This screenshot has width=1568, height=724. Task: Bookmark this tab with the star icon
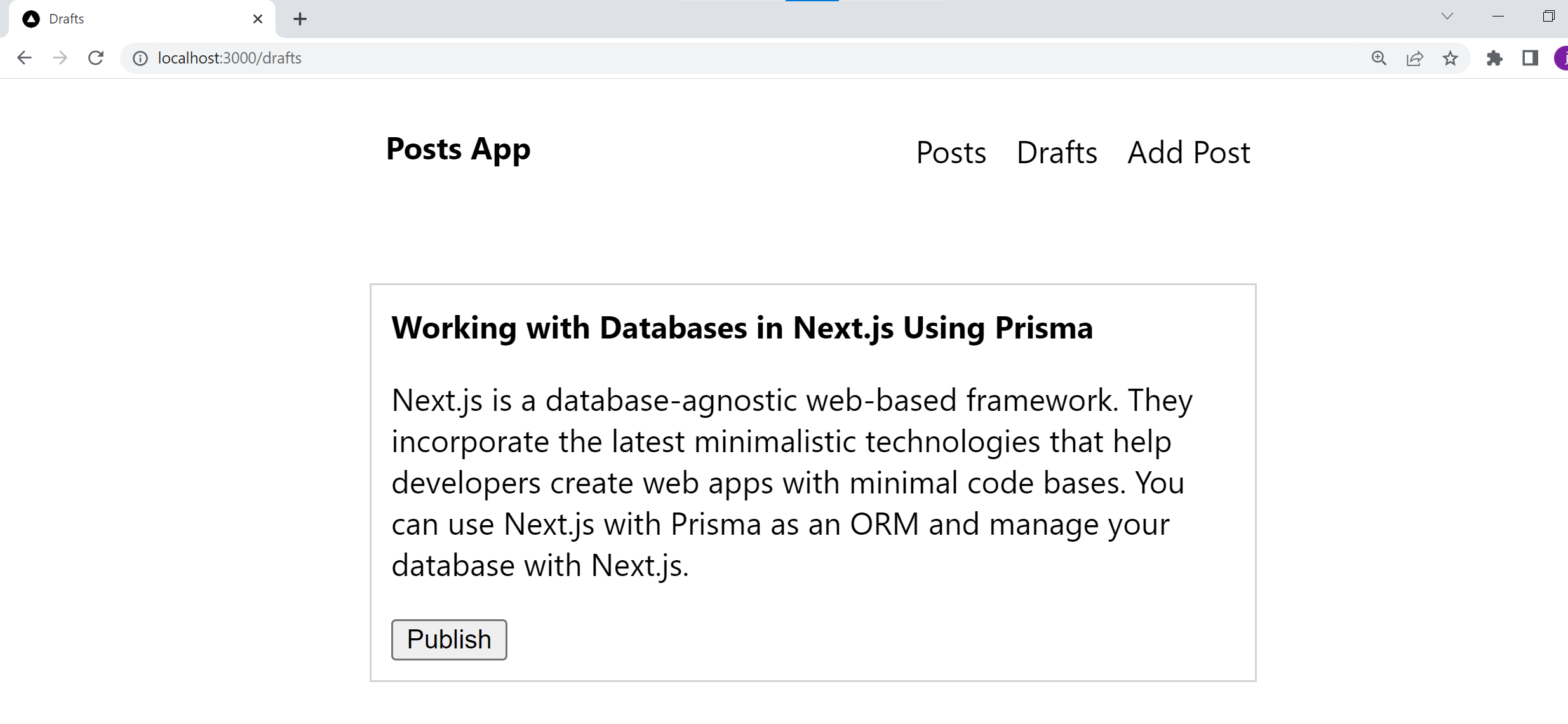(1450, 58)
